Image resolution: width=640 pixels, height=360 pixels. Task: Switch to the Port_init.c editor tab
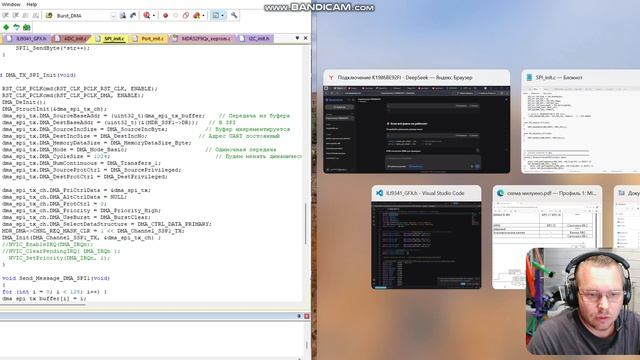(148, 38)
